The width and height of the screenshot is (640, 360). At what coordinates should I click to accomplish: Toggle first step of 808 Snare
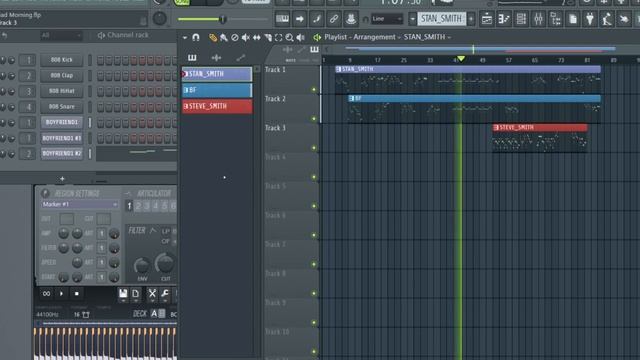point(100,107)
